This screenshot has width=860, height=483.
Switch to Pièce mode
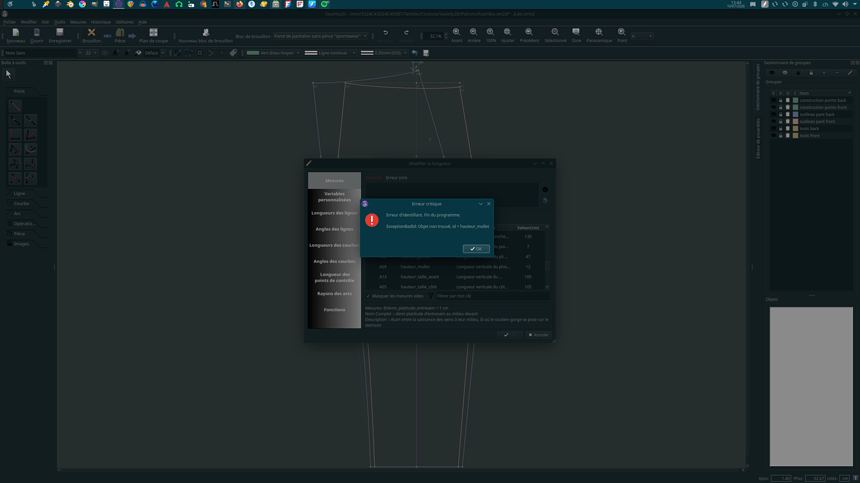coord(120,36)
